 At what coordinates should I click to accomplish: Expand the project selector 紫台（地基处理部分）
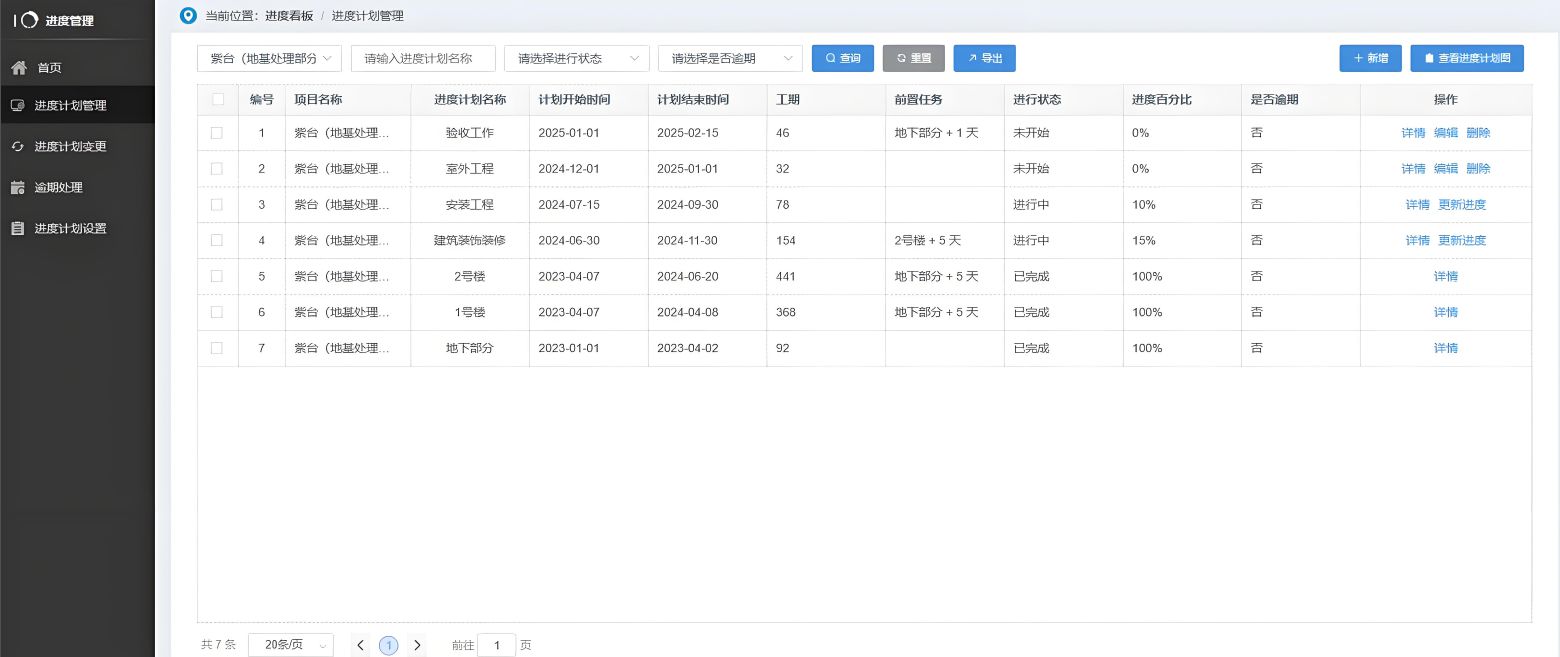tap(268, 58)
